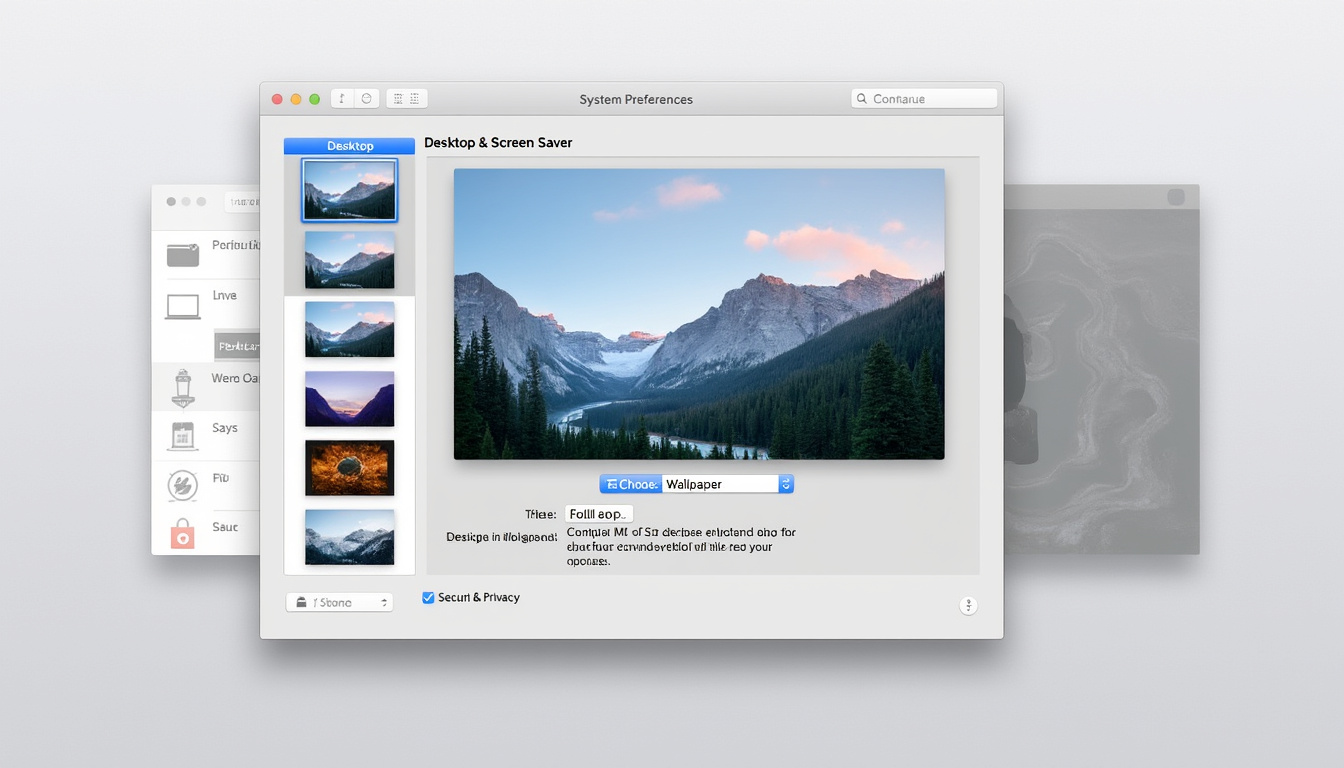Click the stepper arrows on Wallpaper dropdown
The width and height of the screenshot is (1344, 768).
(x=785, y=484)
